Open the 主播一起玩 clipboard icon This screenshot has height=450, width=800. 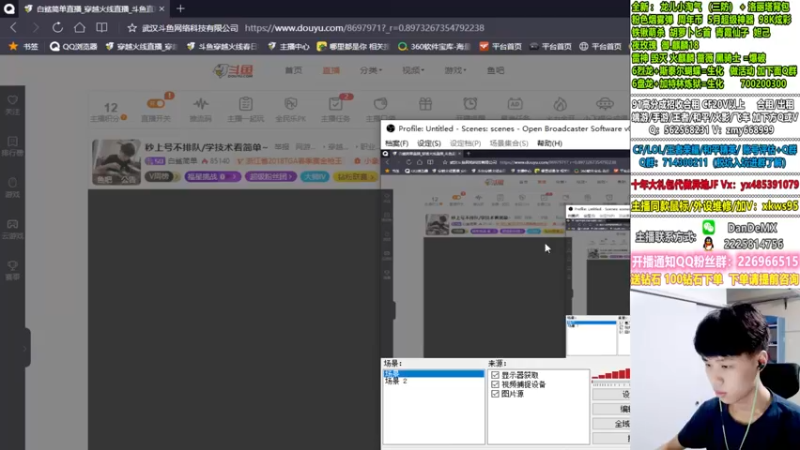[x=245, y=104]
